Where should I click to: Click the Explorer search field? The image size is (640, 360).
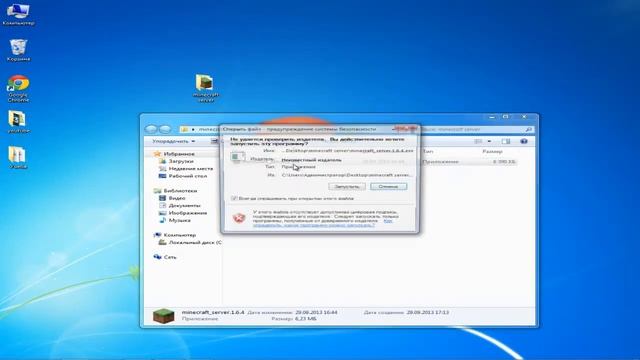tap(476, 129)
